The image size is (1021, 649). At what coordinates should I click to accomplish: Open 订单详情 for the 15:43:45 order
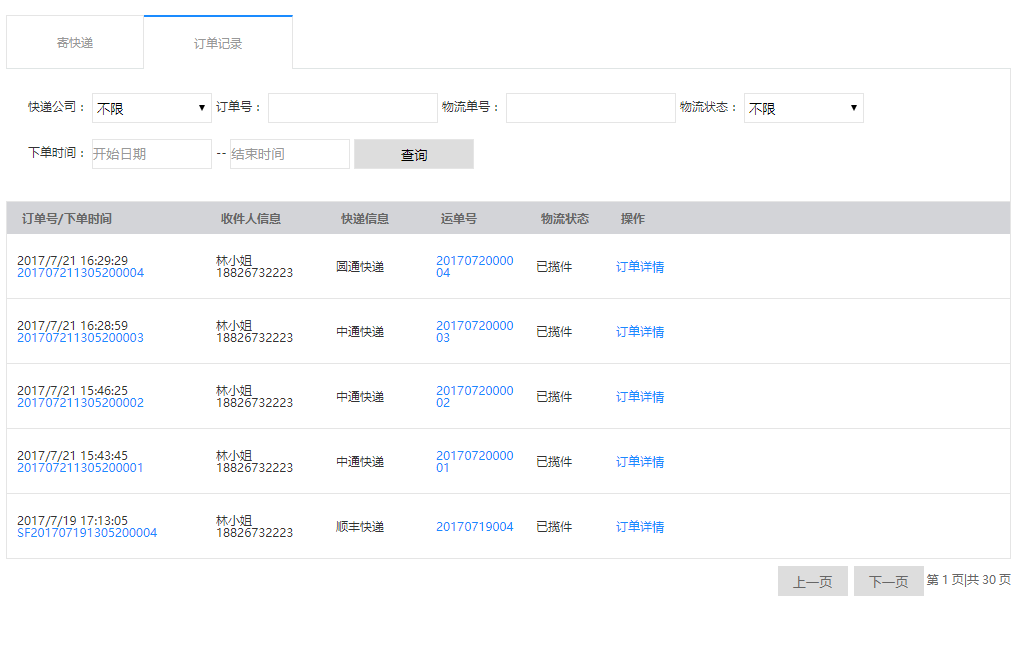click(x=640, y=462)
